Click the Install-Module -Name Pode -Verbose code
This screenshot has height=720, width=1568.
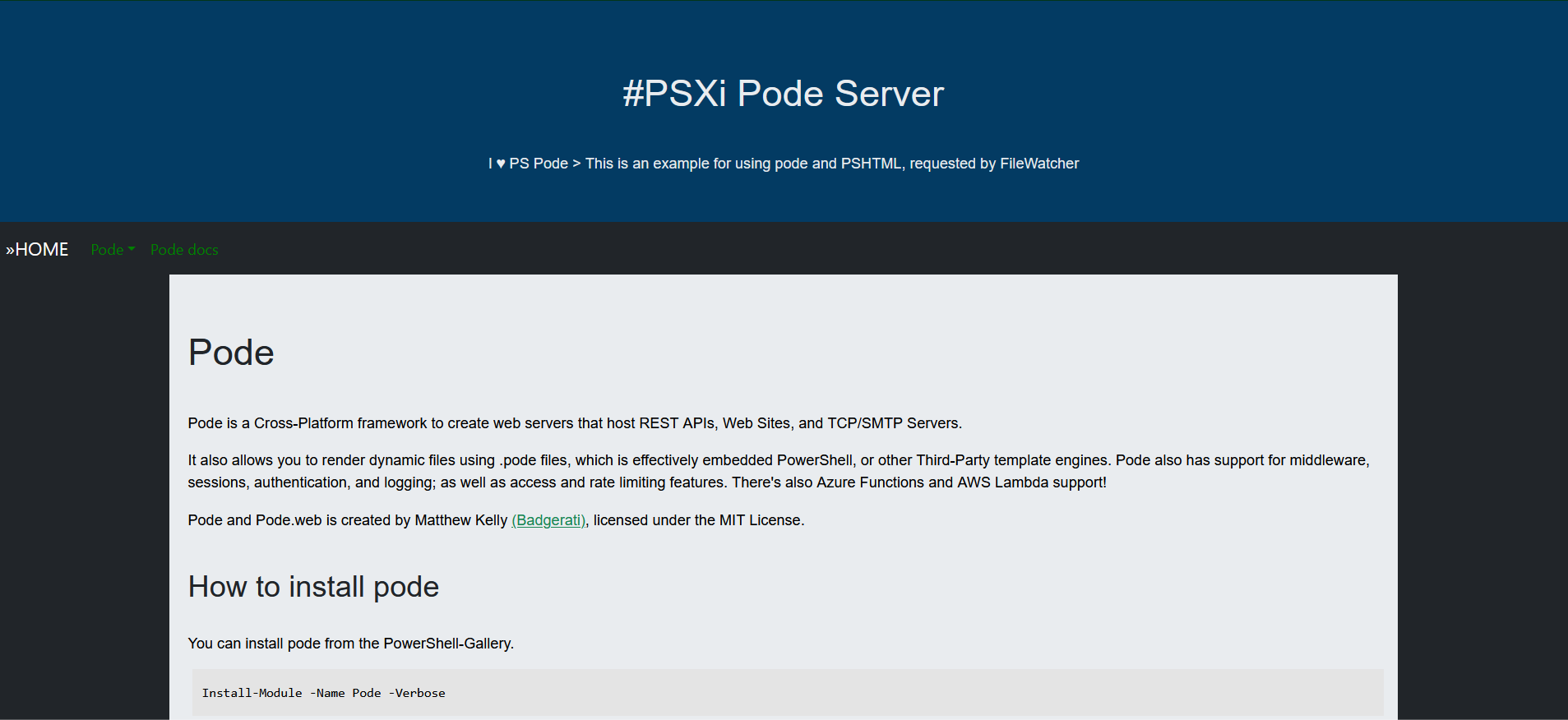click(324, 693)
